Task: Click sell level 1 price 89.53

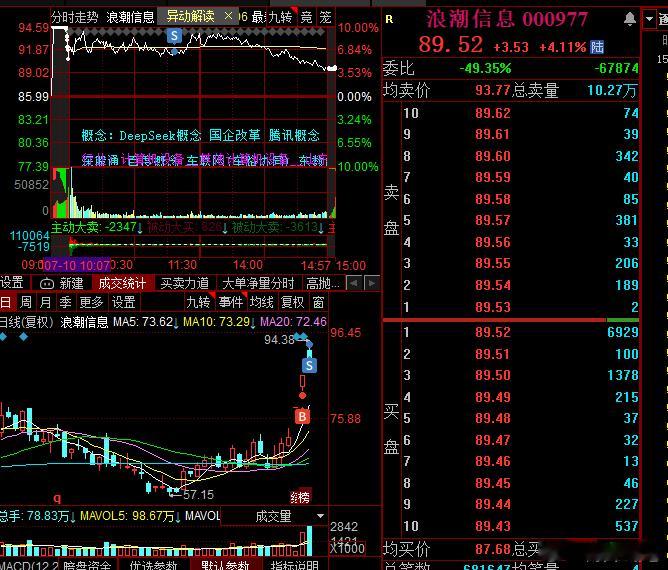Action: [x=493, y=307]
